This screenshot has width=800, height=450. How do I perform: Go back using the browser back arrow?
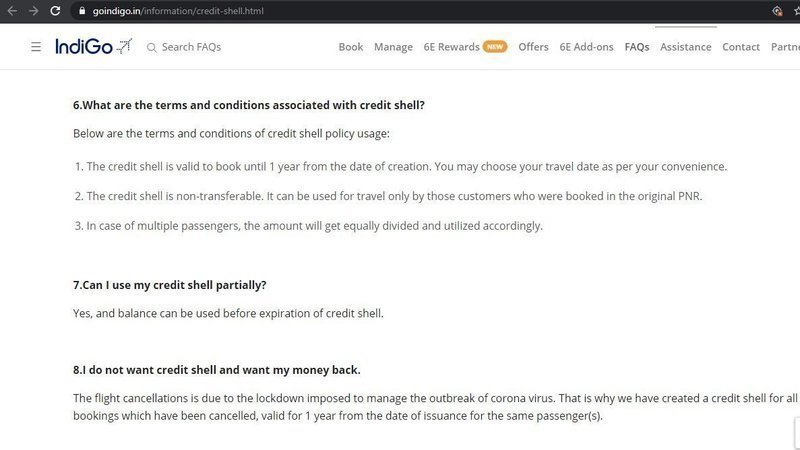[x=12, y=11]
